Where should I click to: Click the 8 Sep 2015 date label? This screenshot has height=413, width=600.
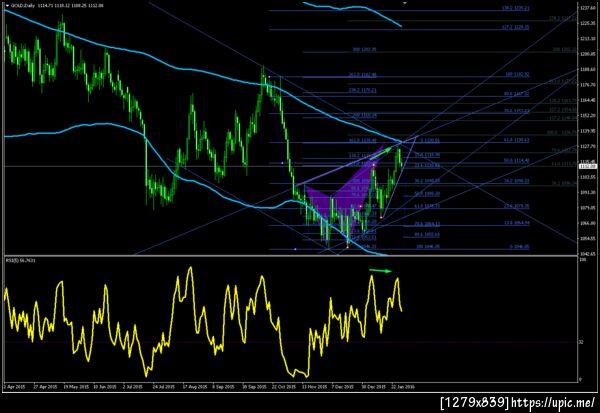click(x=223, y=387)
